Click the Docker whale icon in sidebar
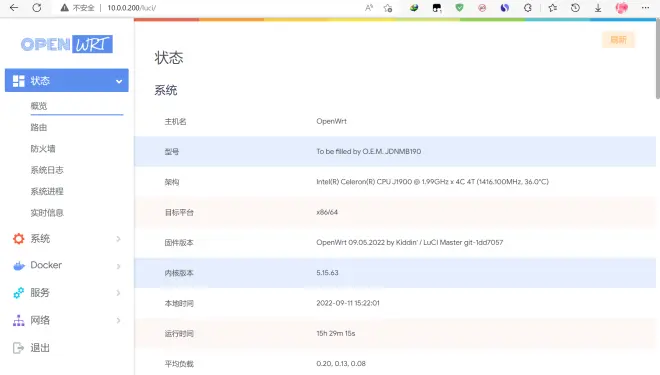The image size is (660, 375). pos(19,266)
